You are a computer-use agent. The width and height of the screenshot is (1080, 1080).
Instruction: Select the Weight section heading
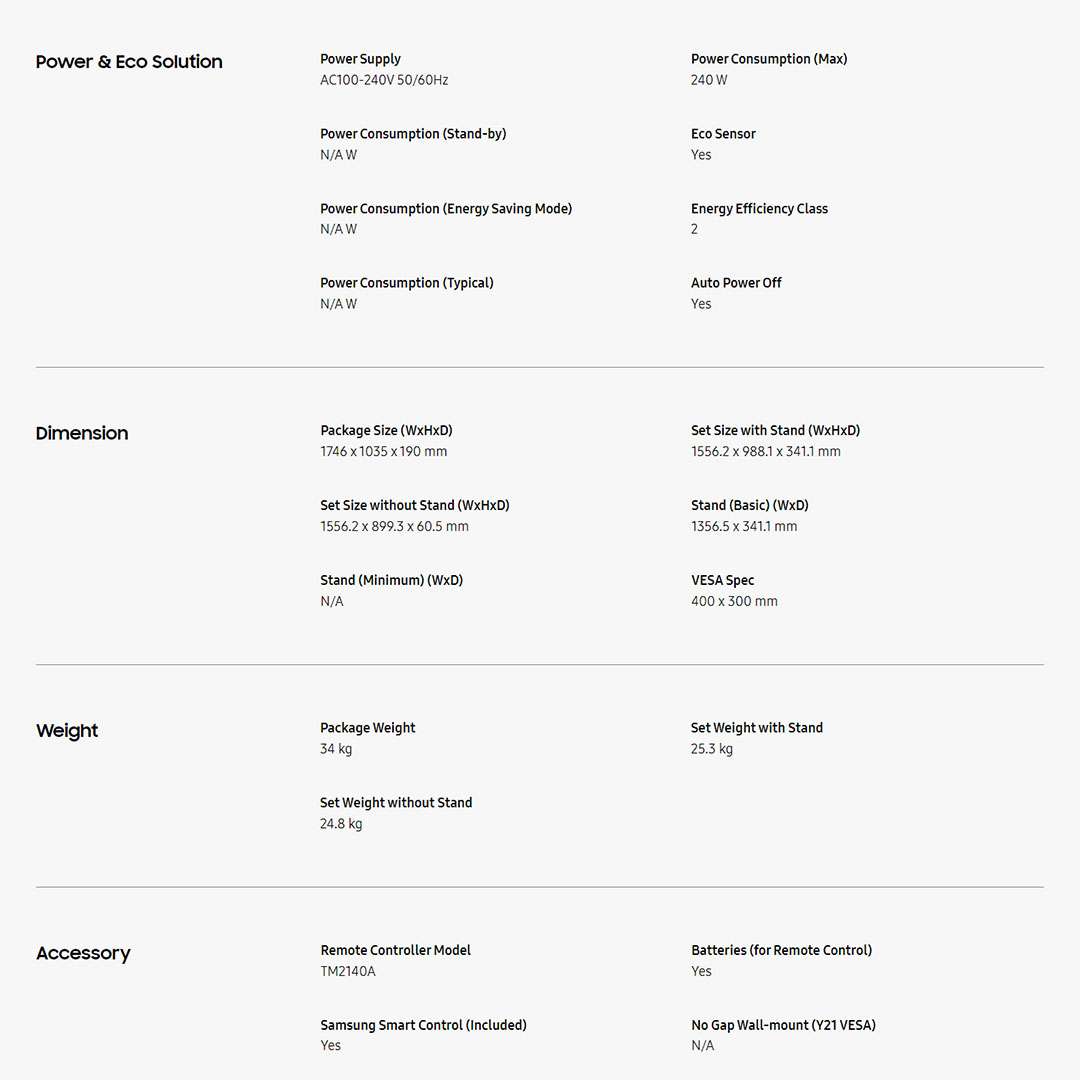67,731
